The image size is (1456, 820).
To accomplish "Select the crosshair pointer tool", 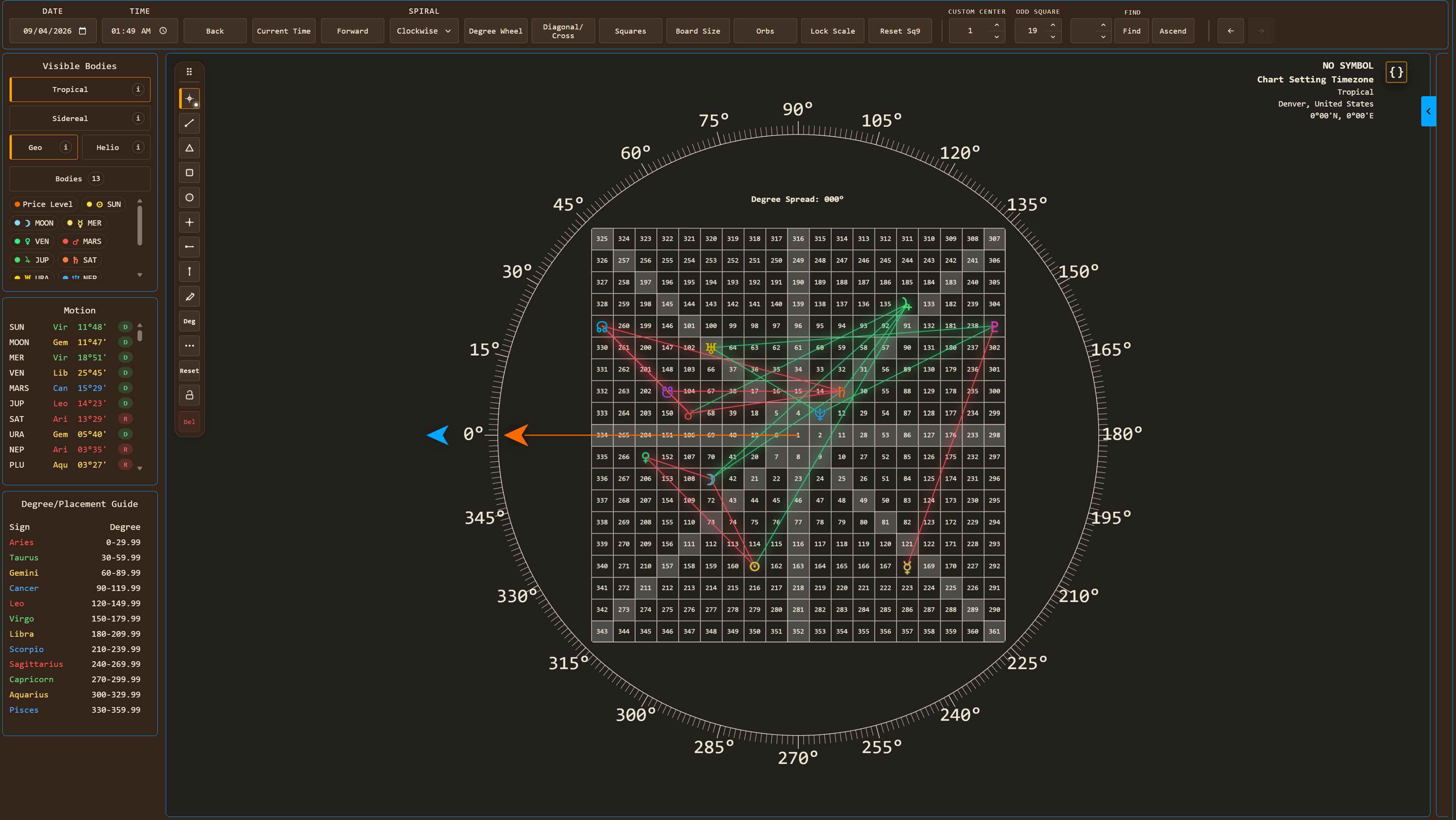I will (x=189, y=98).
